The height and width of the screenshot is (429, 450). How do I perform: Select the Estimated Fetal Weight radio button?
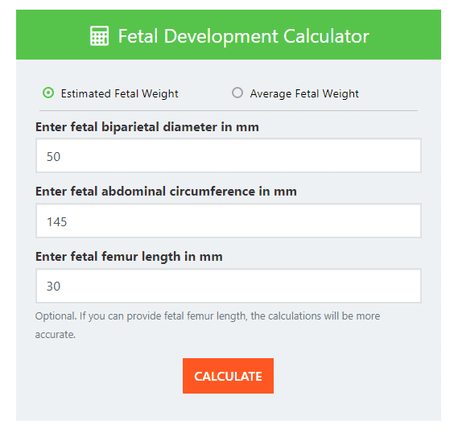point(48,93)
